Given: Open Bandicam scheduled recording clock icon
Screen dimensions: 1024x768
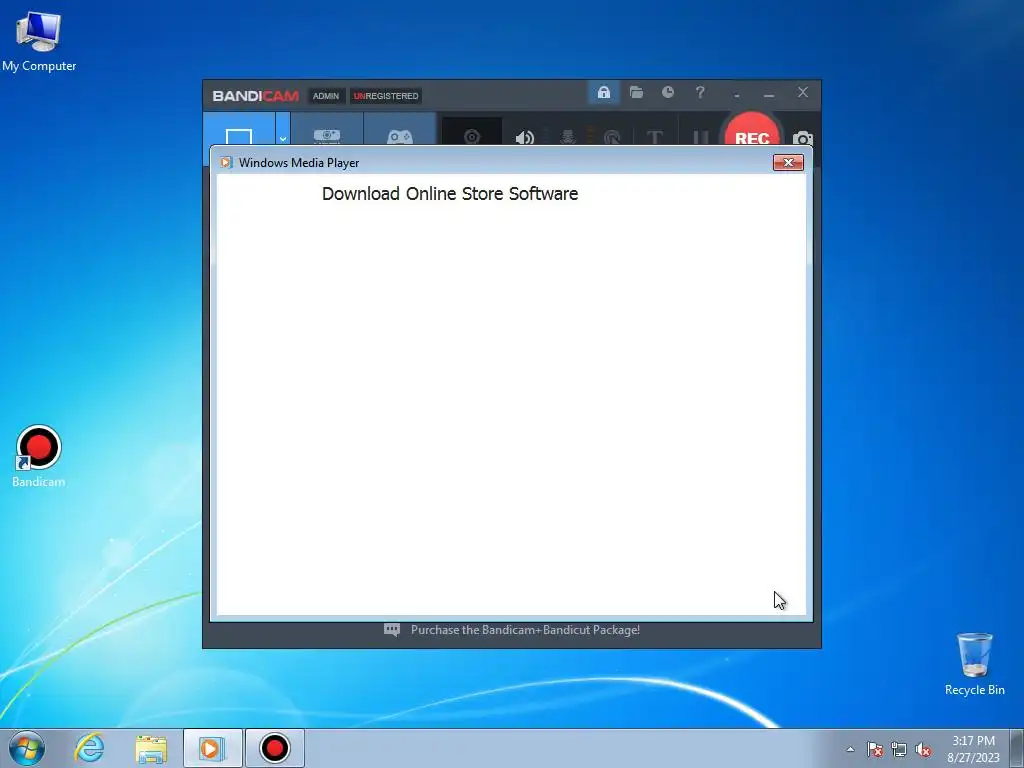Looking at the screenshot, I should 667,93.
